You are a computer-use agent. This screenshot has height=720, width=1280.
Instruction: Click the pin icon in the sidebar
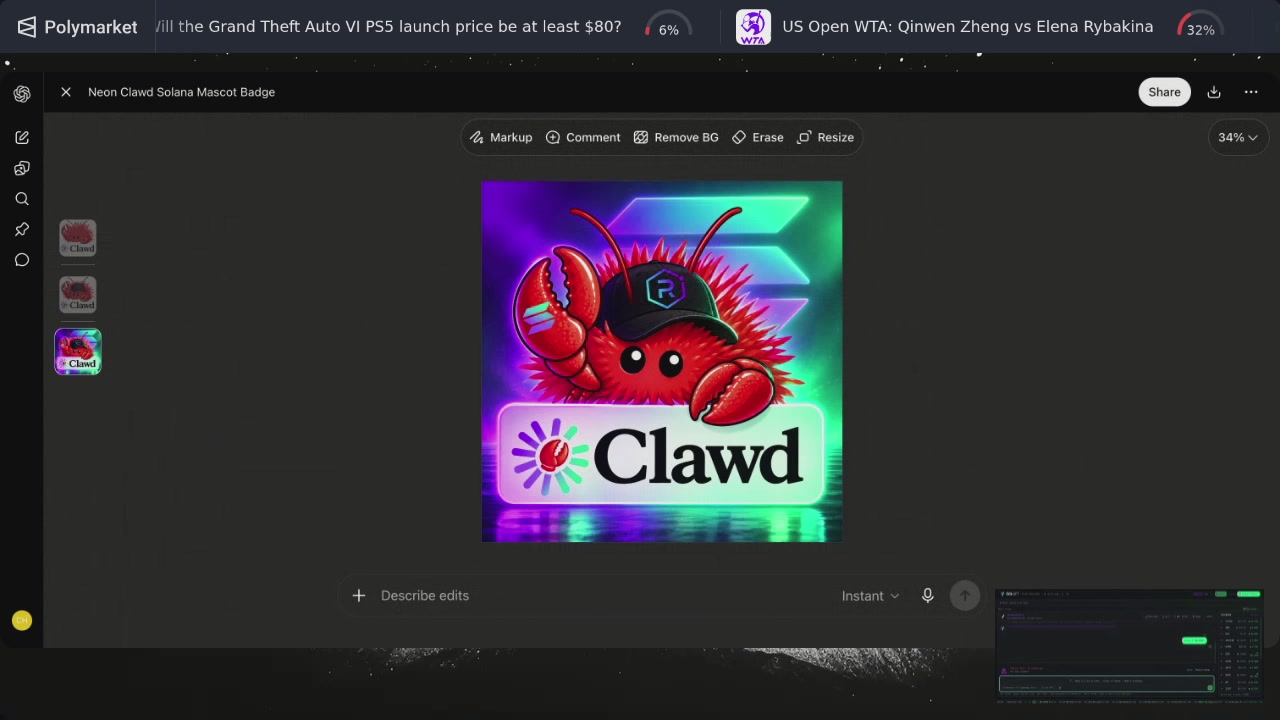22,229
